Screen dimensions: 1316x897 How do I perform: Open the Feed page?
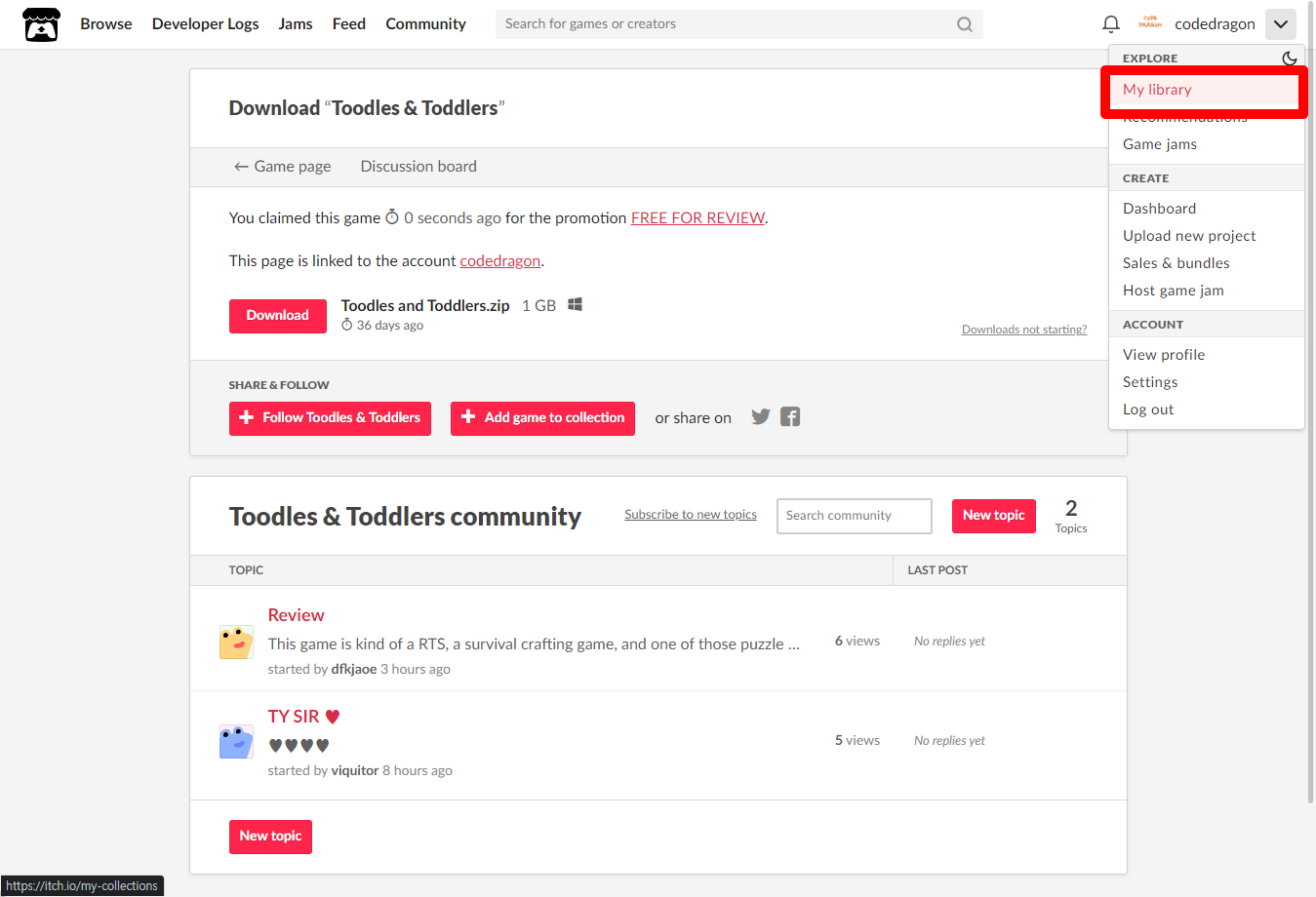pyautogui.click(x=349, y=24)
